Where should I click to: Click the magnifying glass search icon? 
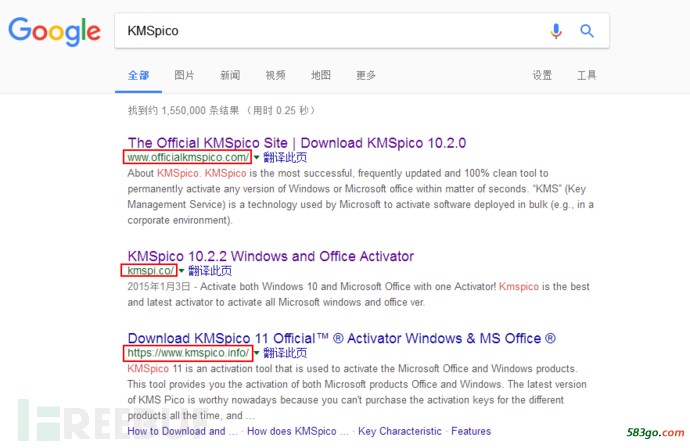pyautogui.click(x=587, y=31)
